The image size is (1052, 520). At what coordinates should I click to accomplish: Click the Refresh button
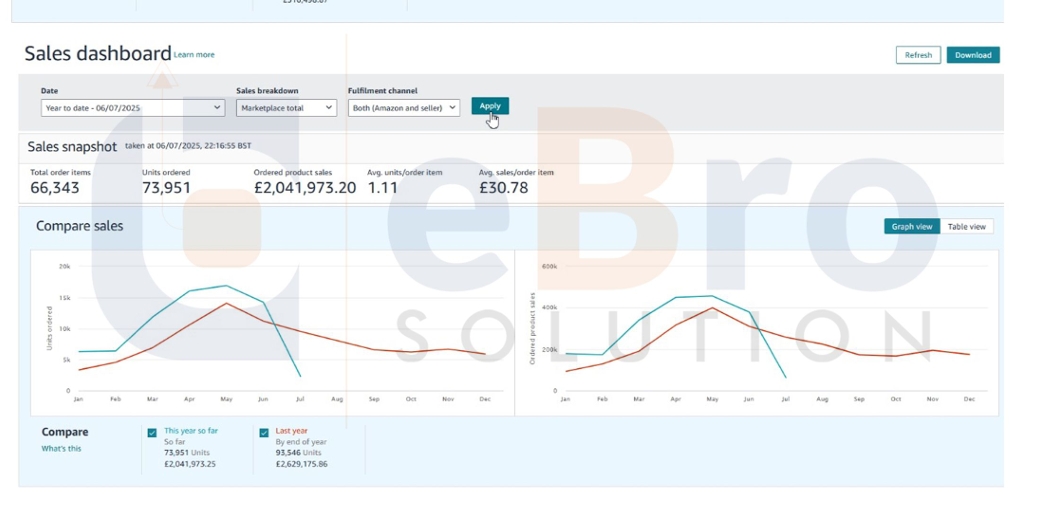[918, 56]
